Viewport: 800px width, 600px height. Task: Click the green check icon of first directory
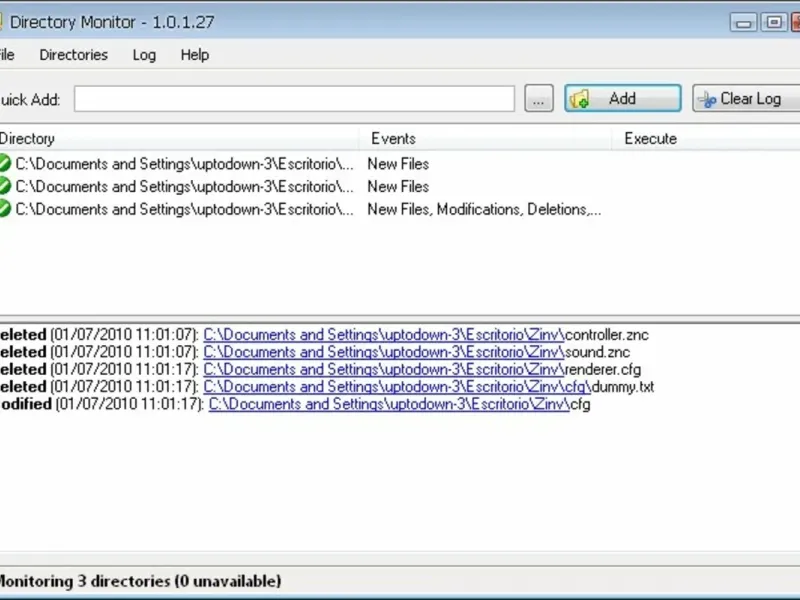(5, 163)
